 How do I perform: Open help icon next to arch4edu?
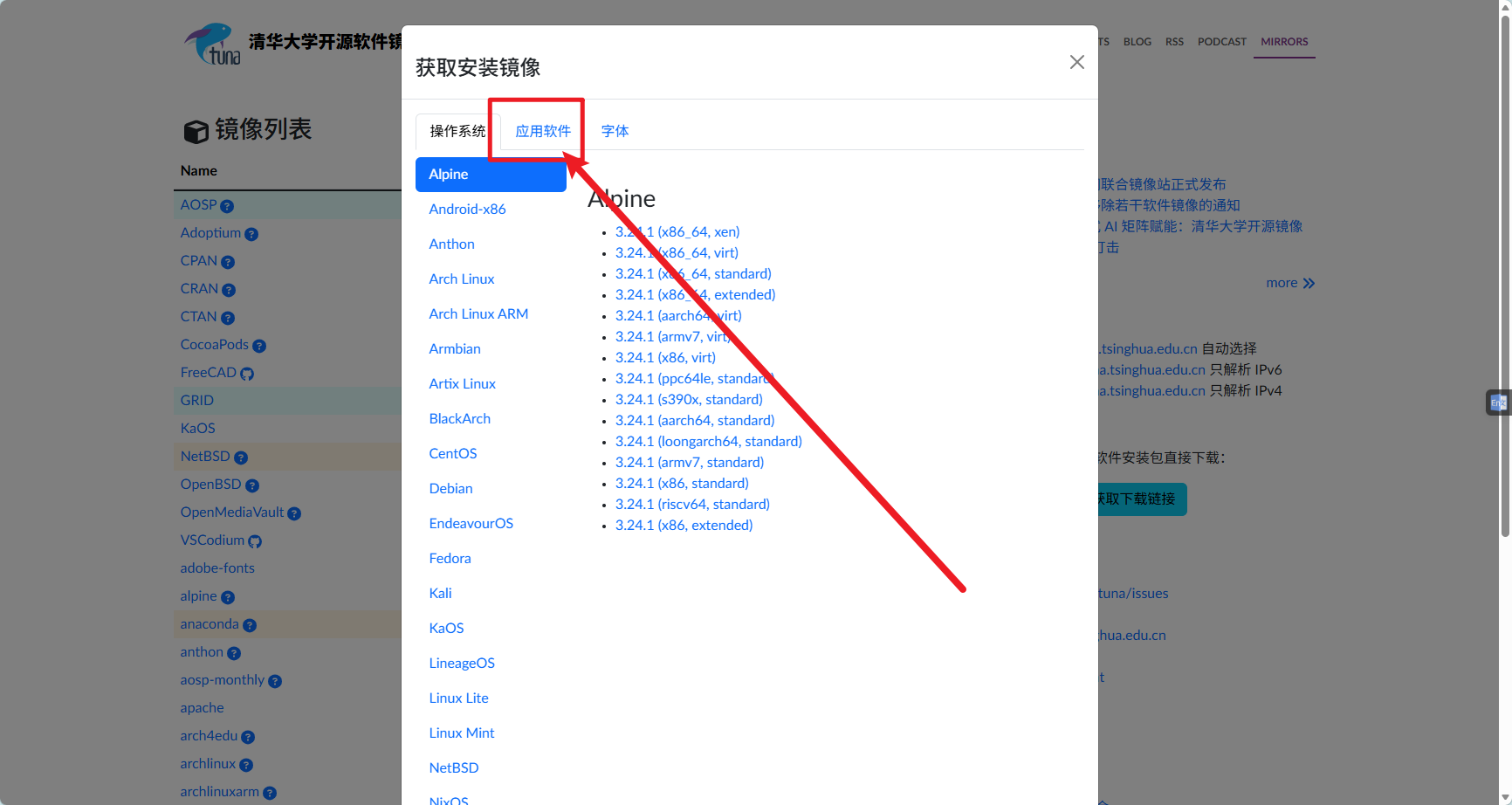pyautogui.click(x=248, y=737)
